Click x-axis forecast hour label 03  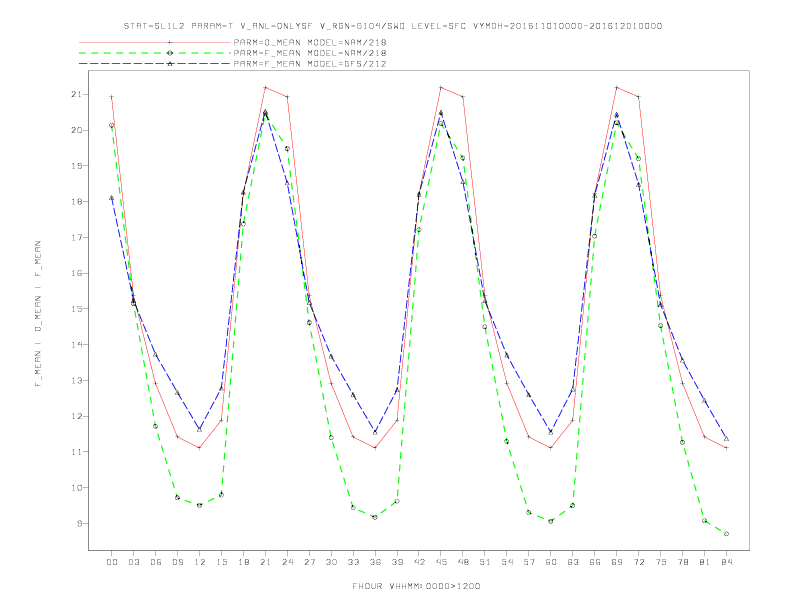click(133, 562)
